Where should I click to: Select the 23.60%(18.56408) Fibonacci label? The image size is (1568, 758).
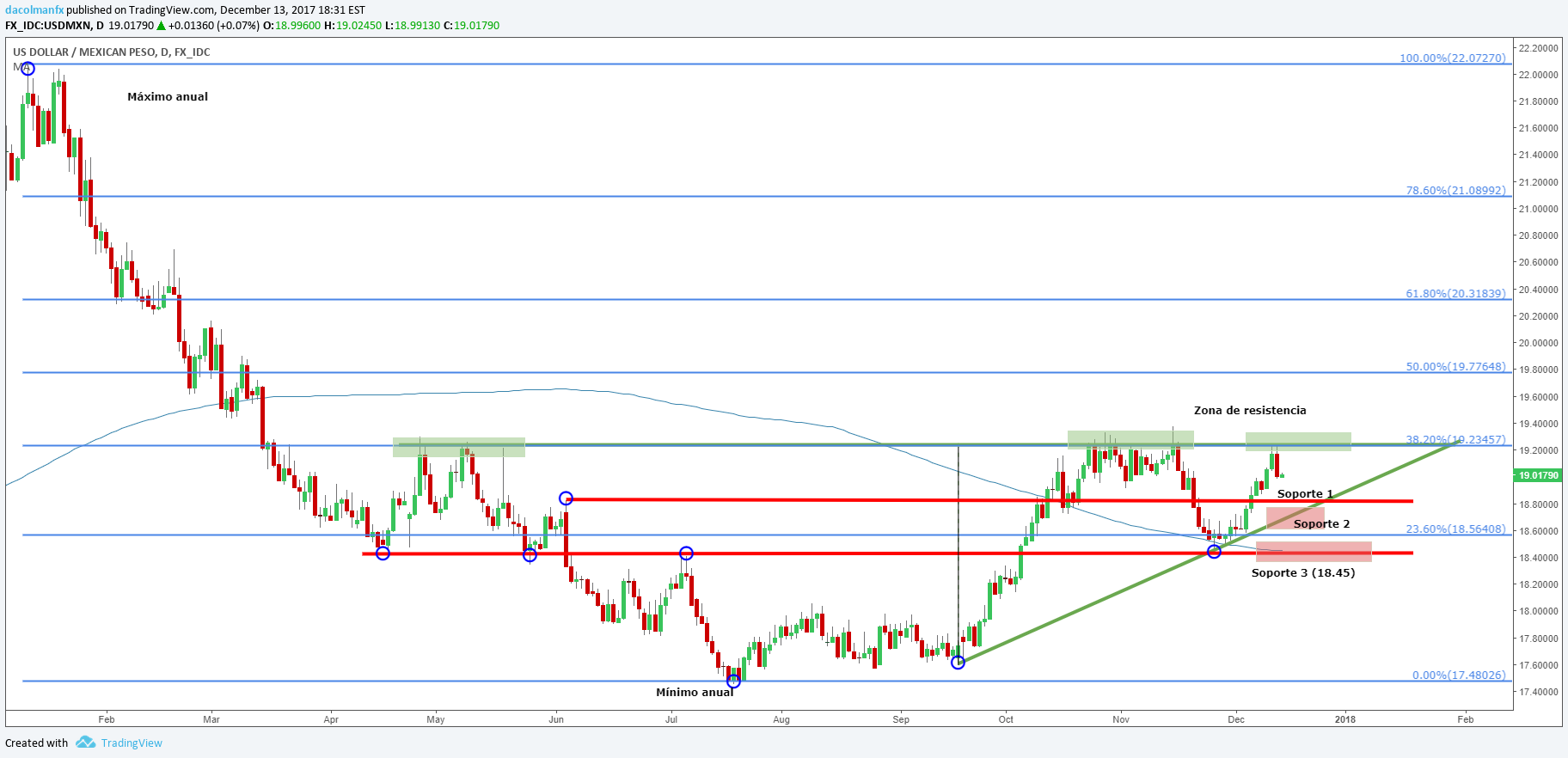1456,529
